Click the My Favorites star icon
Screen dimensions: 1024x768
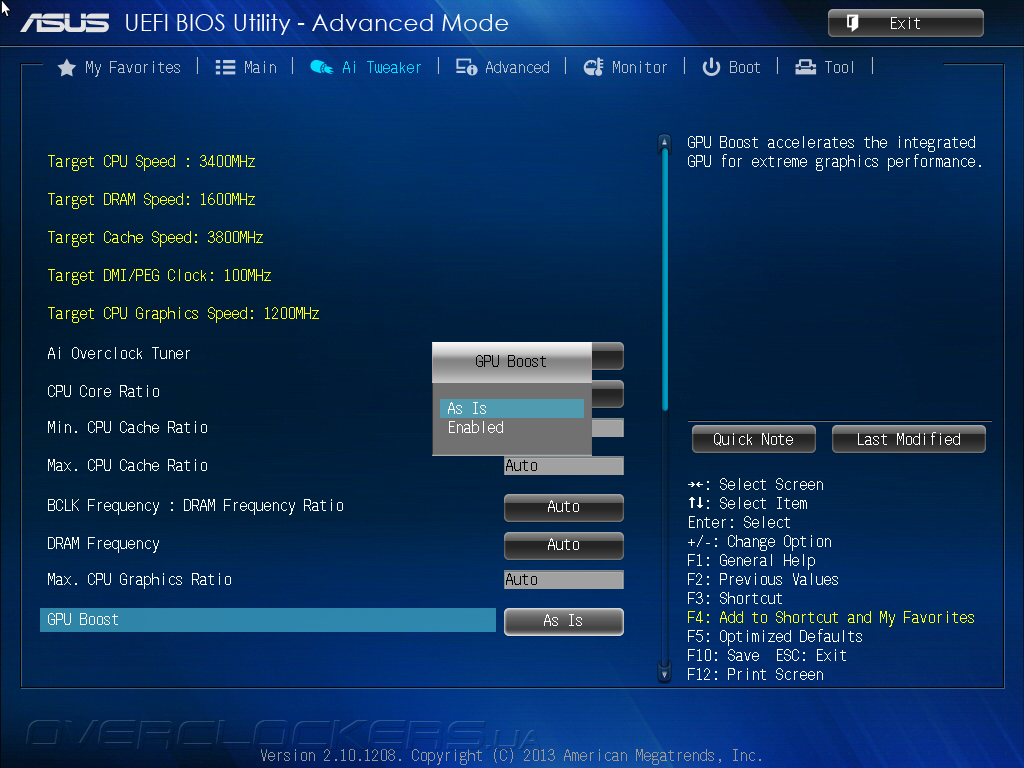tap(67, 67)
